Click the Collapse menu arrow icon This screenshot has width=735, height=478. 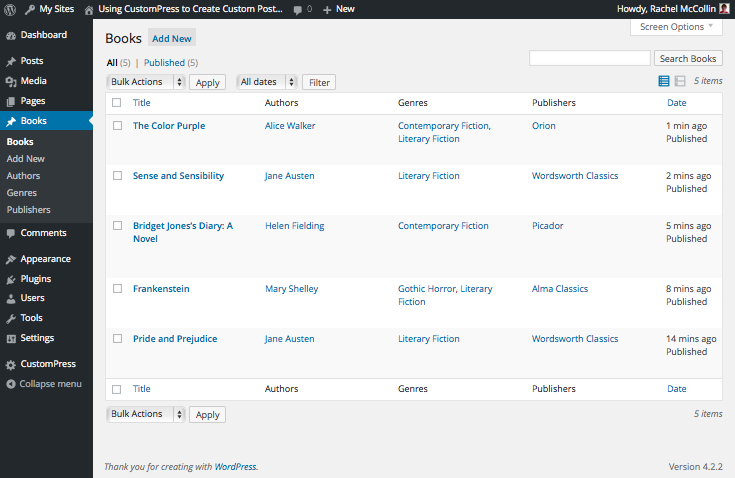[x=11, y=384]
